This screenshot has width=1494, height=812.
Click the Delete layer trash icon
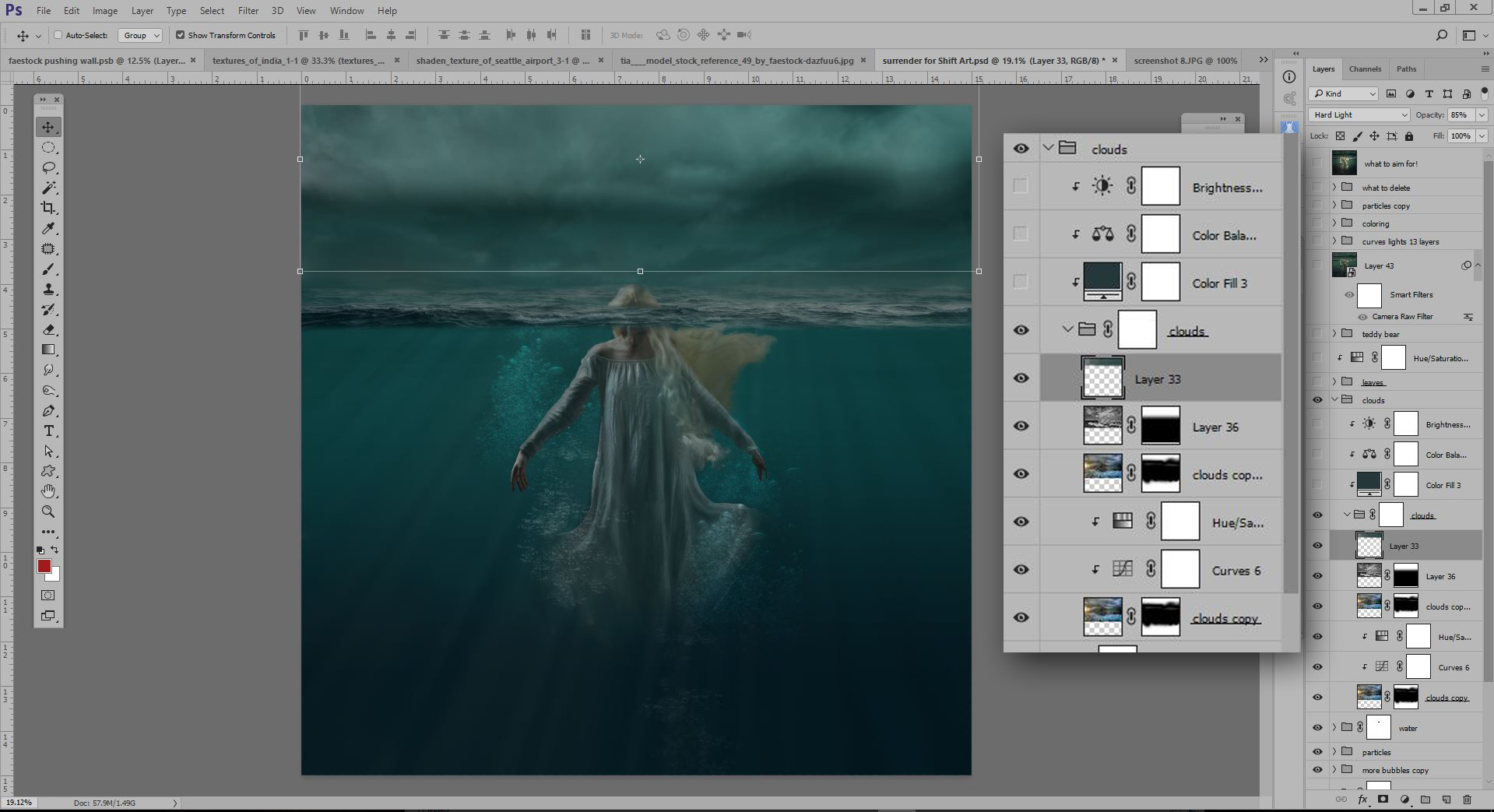pos(1468,799)
